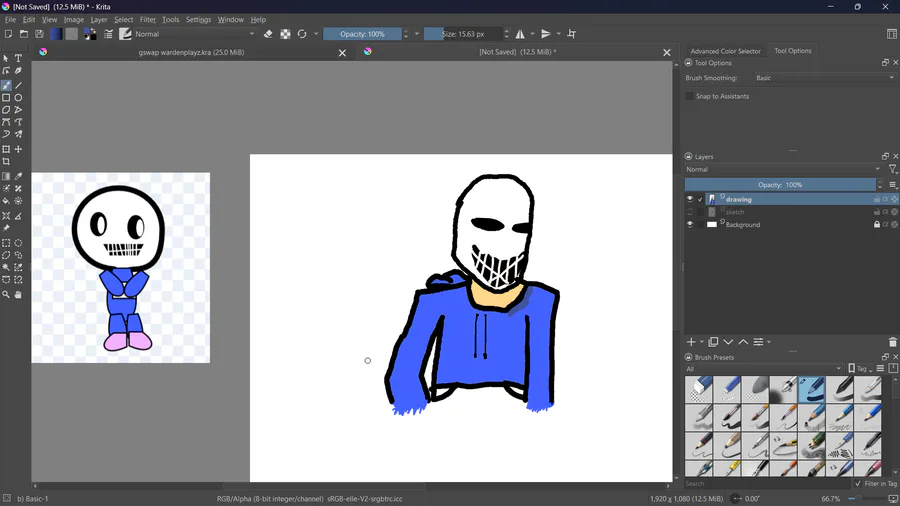Enable Snap to Assistants checkbox
Image resolution: width=900 pixels, height=506 pixels.
(690, 96)
